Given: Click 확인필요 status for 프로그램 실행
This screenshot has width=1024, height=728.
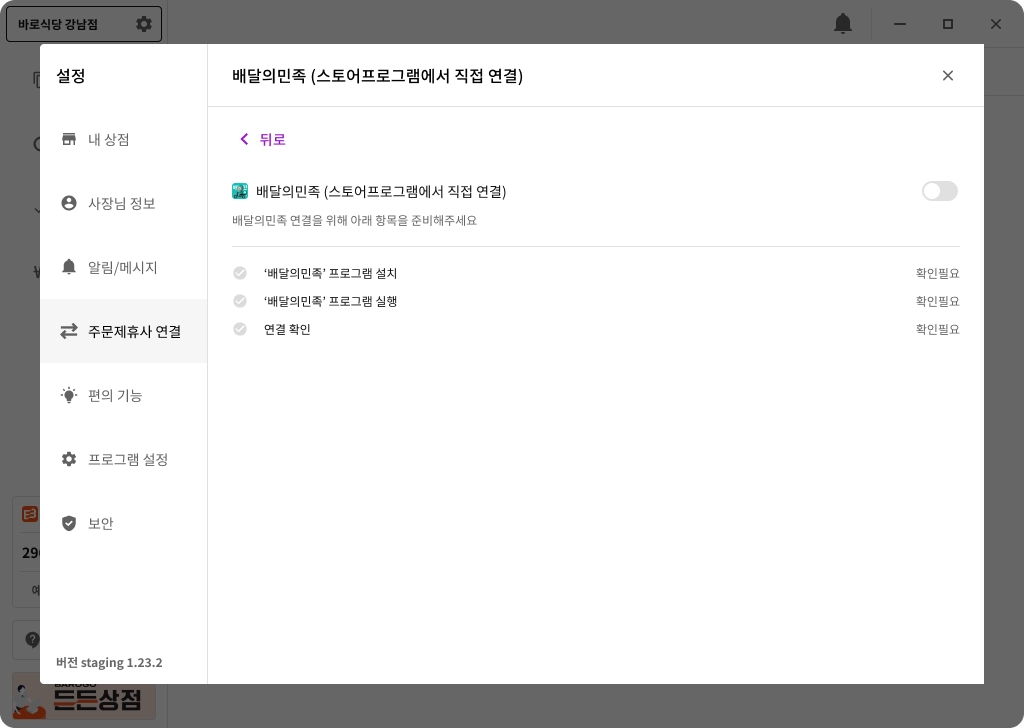Looking at the screenshot, I should tap(937, 301).
